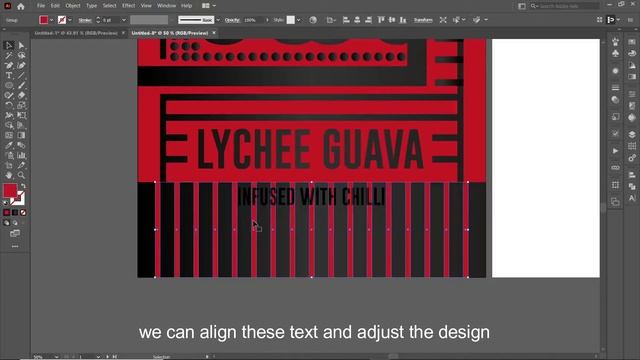Screen dimensions: 640x360
Task: Select the Pen tool
Action: (x=9, y=65)
